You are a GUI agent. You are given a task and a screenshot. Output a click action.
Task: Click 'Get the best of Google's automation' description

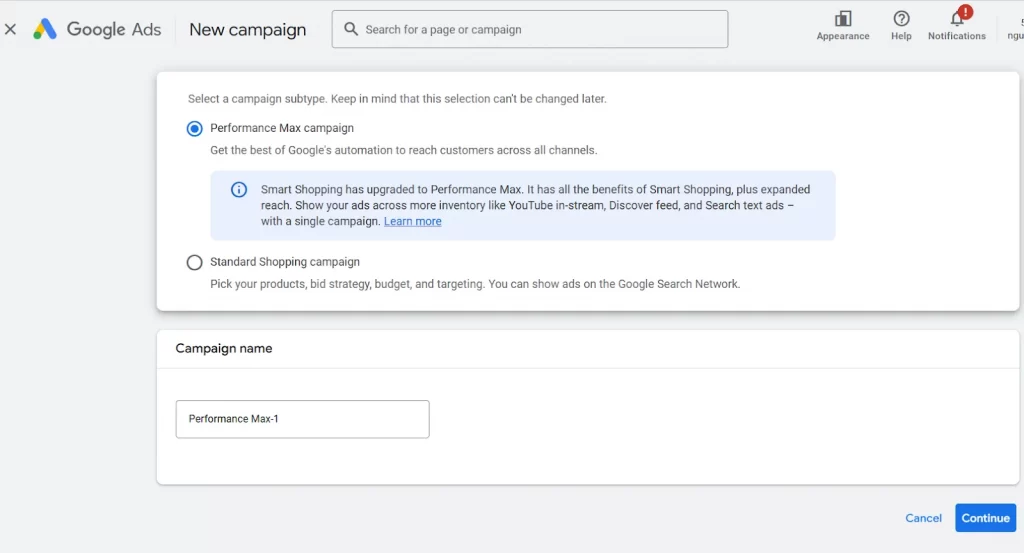[404, 150]
